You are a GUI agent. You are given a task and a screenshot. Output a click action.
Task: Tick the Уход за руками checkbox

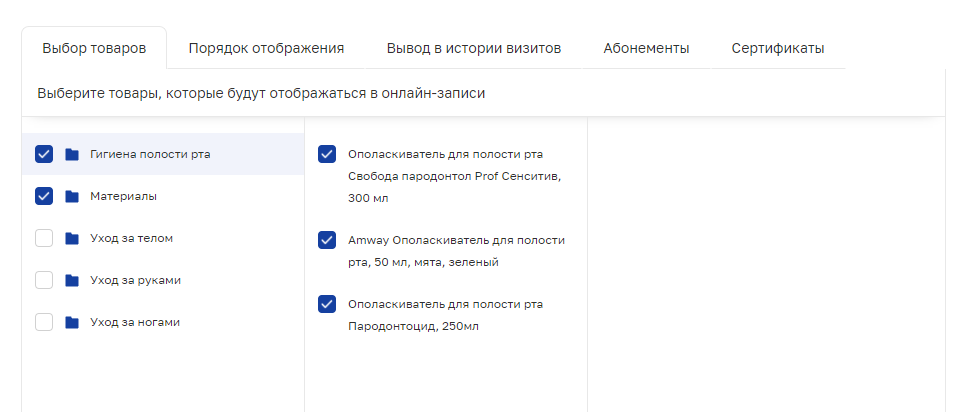click(44, 280)
